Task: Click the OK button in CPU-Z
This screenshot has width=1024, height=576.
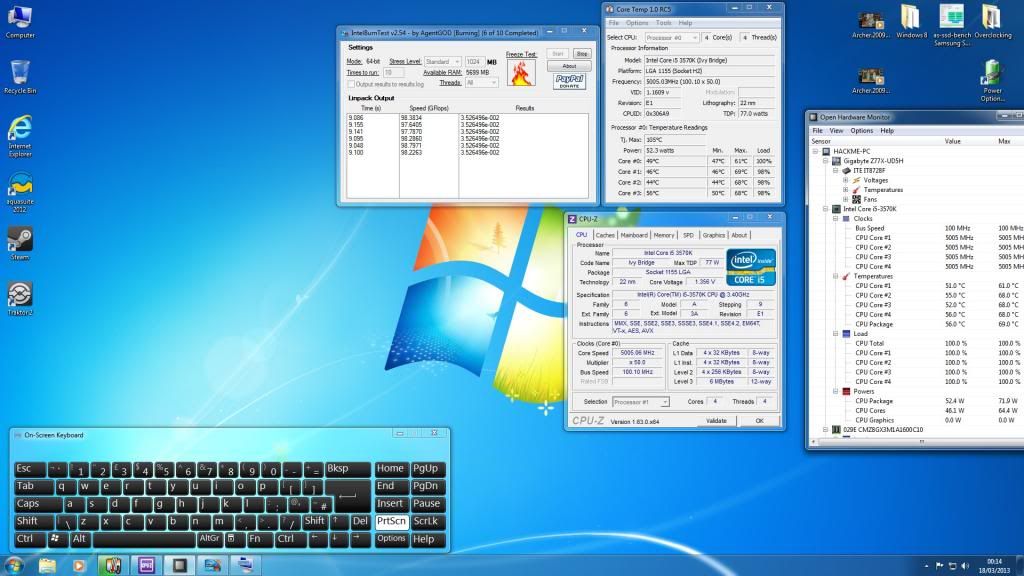Action: coord(759,421)
